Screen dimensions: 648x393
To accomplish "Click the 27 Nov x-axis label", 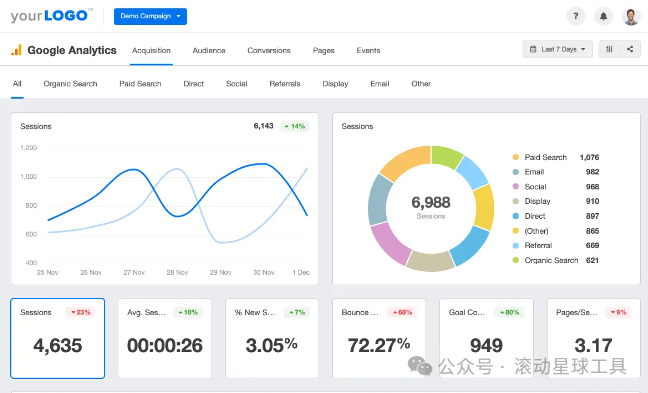I will [134, 273].
